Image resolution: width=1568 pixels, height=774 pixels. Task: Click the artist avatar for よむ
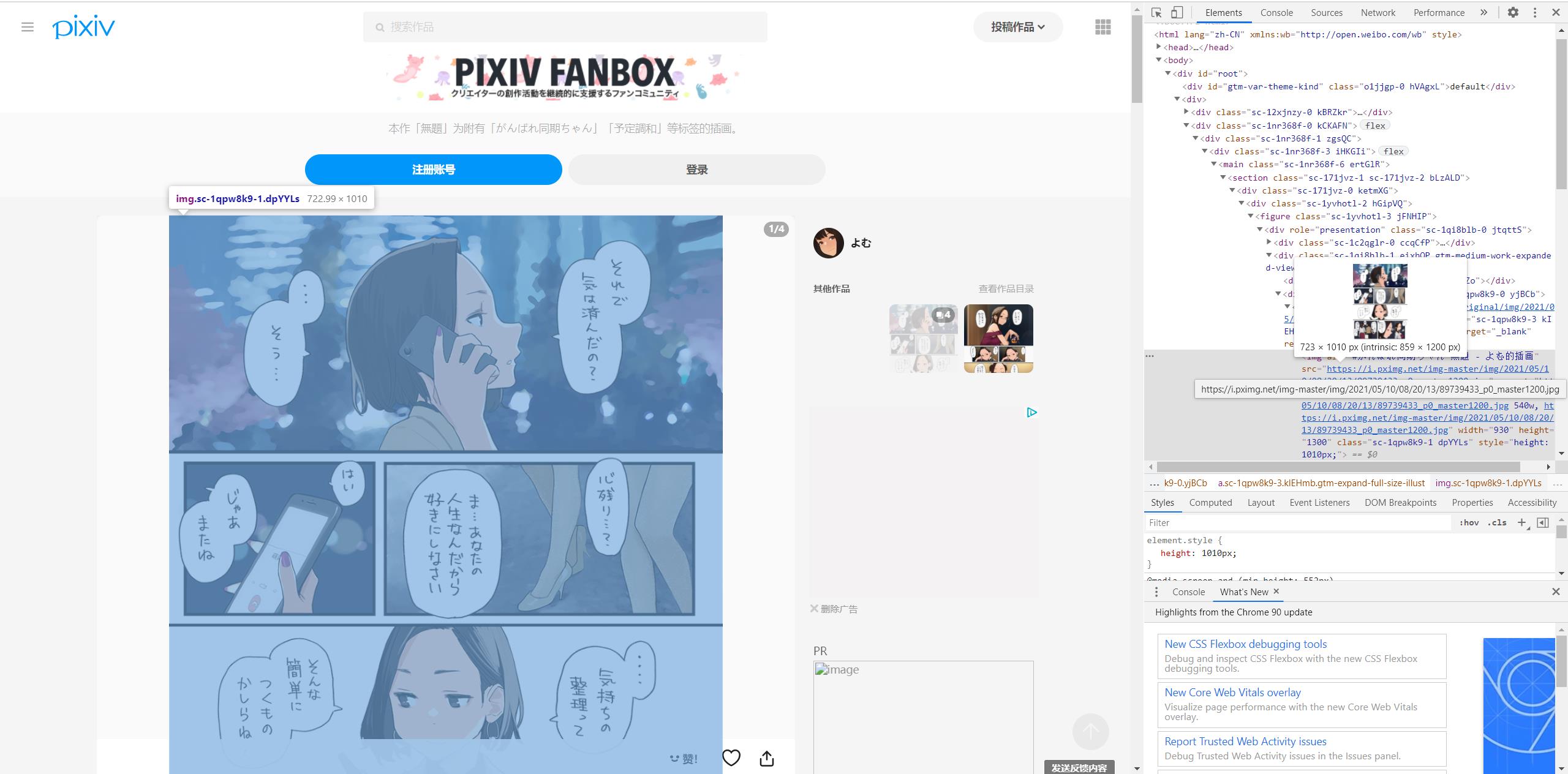828,243
